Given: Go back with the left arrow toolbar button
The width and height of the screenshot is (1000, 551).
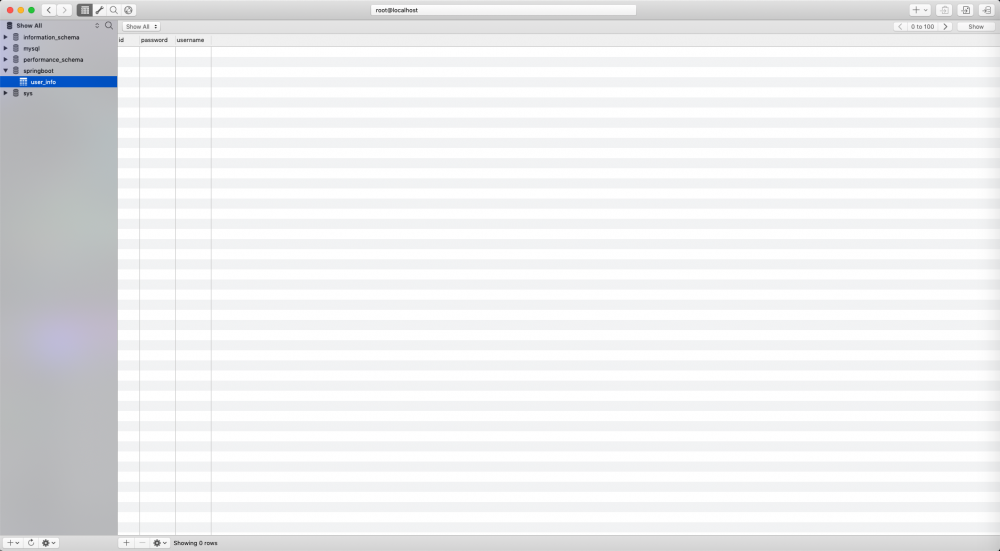Looking at the screenshot, I should pyautogui.click(x=49, y=10).
